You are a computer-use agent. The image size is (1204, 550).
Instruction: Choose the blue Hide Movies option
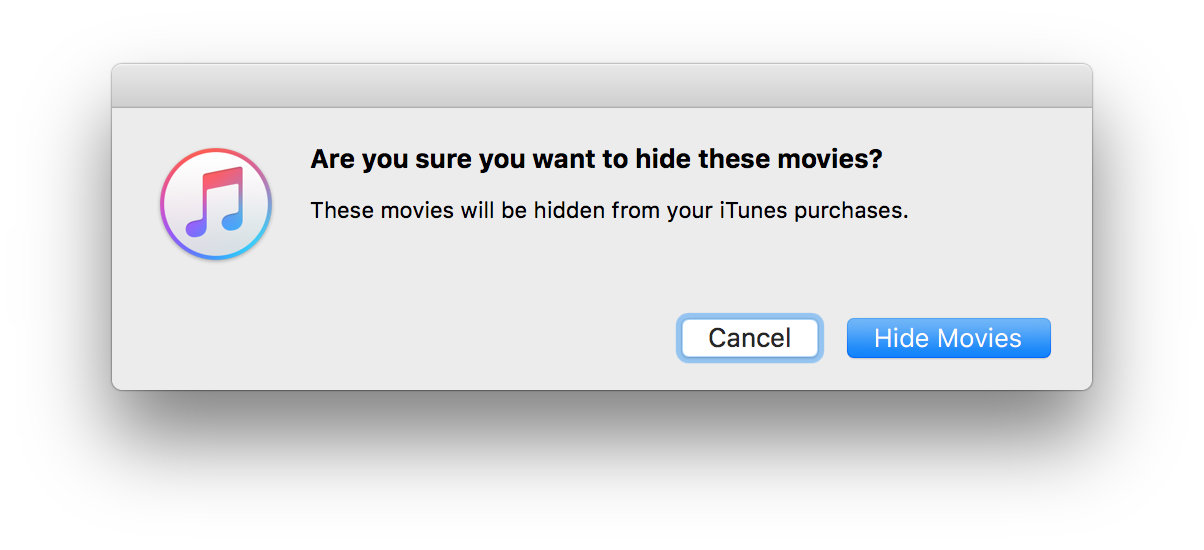point(948,338)
